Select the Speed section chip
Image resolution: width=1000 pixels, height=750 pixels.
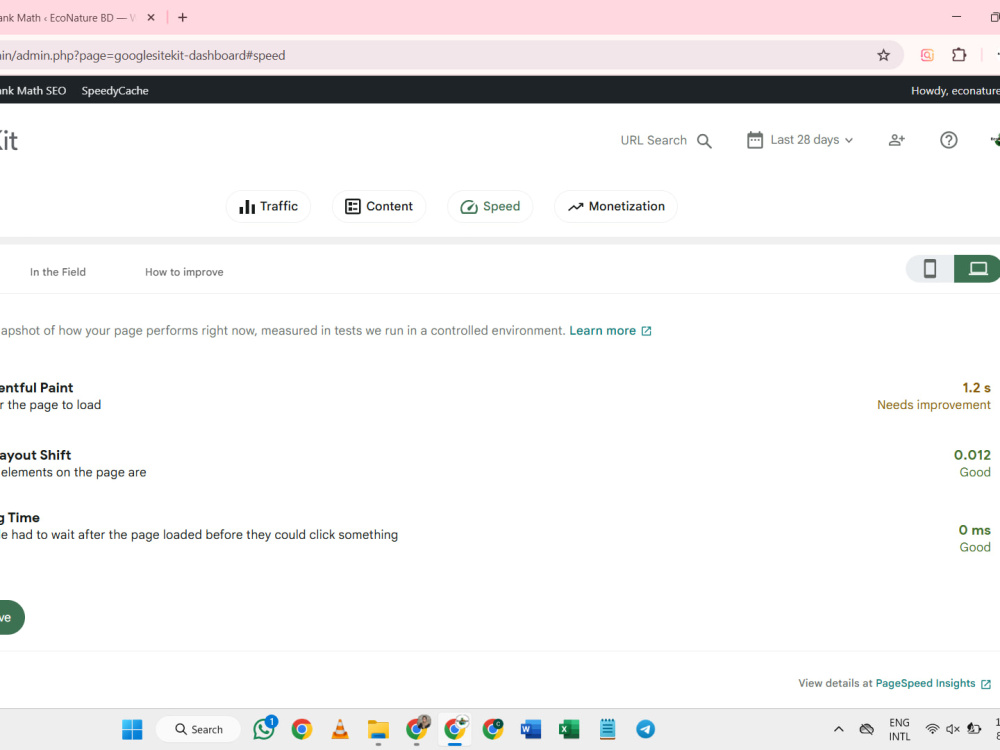click(490, 207)
